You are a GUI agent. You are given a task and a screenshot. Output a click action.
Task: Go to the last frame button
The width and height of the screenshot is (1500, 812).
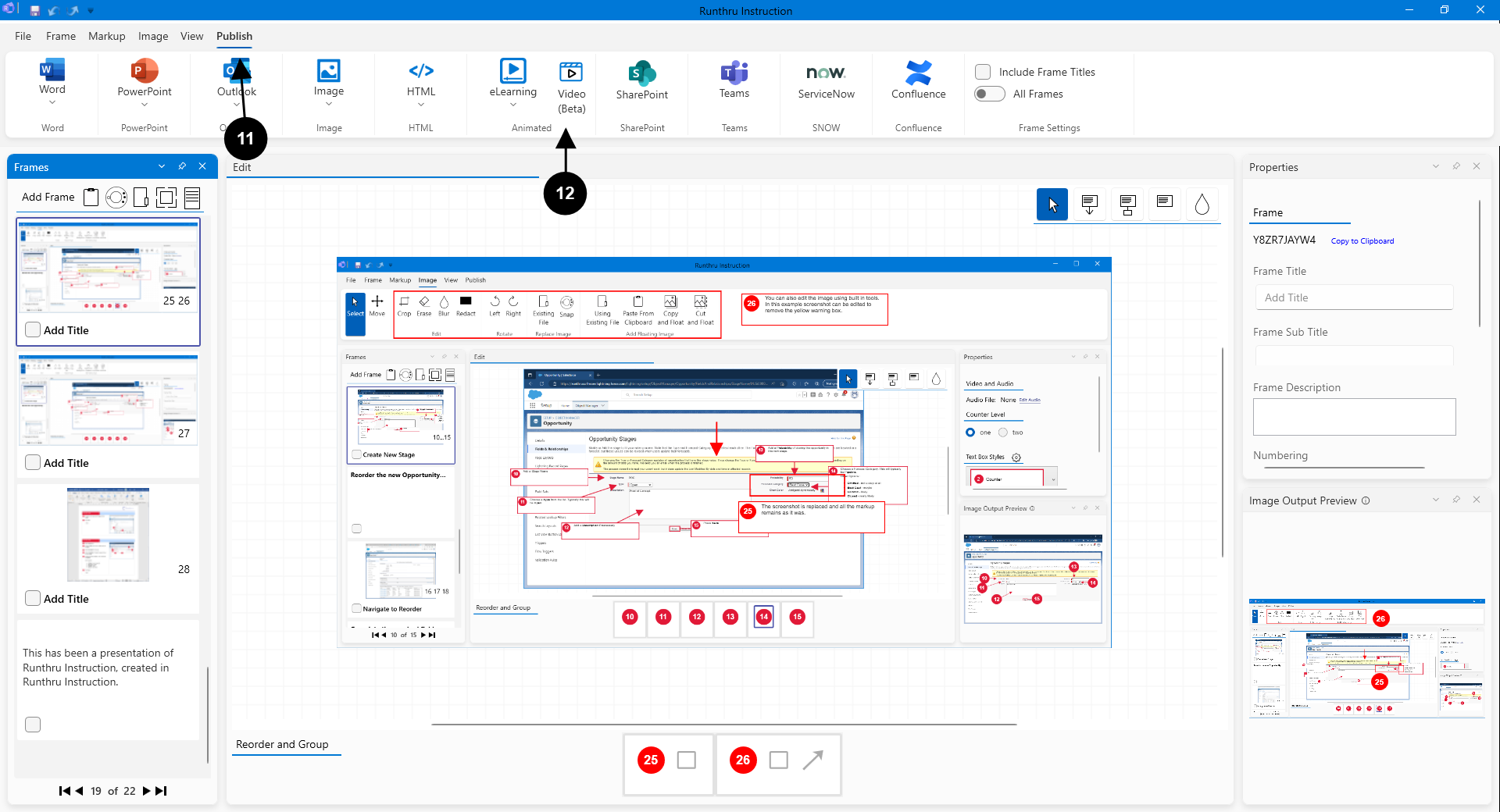pos(162,791)
